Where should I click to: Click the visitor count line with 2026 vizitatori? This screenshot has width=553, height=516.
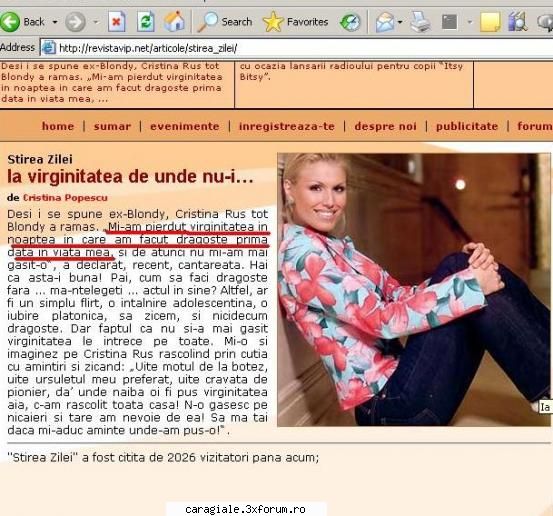[x=163, y=457]
